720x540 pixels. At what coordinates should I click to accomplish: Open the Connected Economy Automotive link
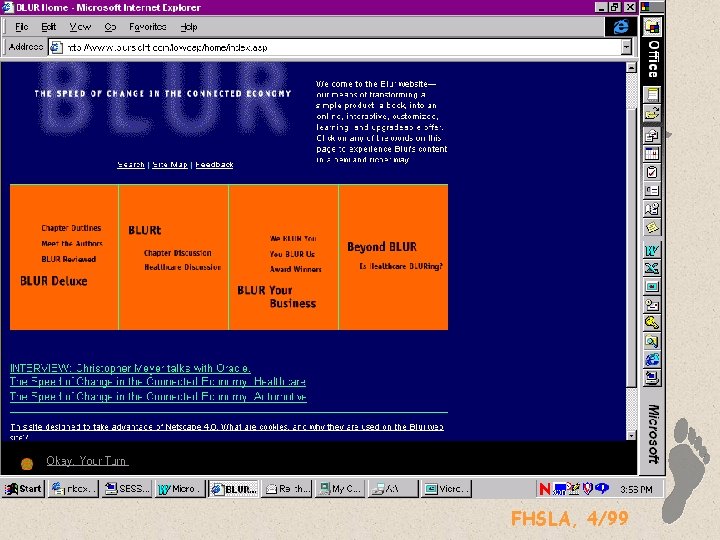158,397
